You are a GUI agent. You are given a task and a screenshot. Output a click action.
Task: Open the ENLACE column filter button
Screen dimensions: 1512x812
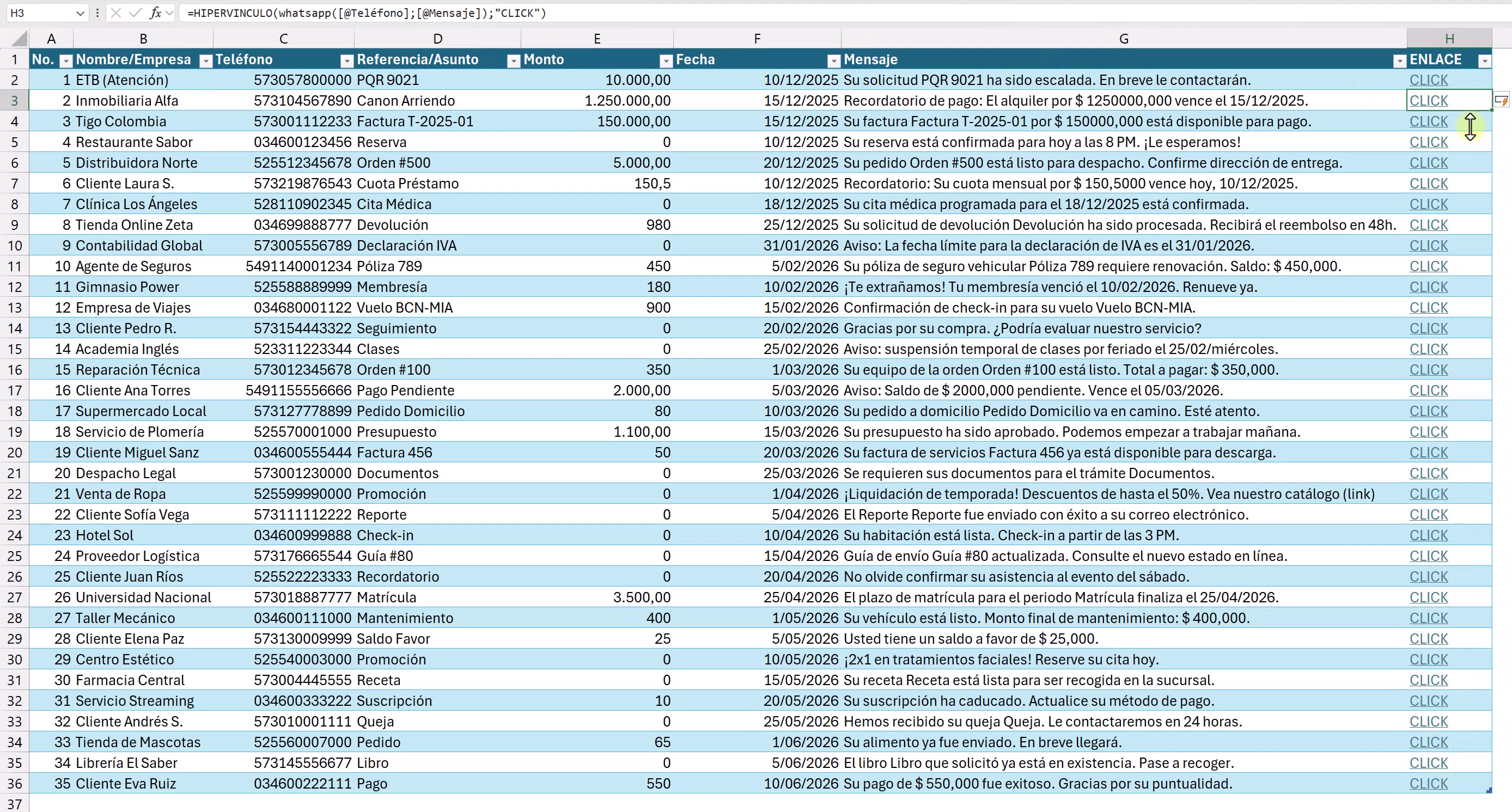coord(1484,60)
